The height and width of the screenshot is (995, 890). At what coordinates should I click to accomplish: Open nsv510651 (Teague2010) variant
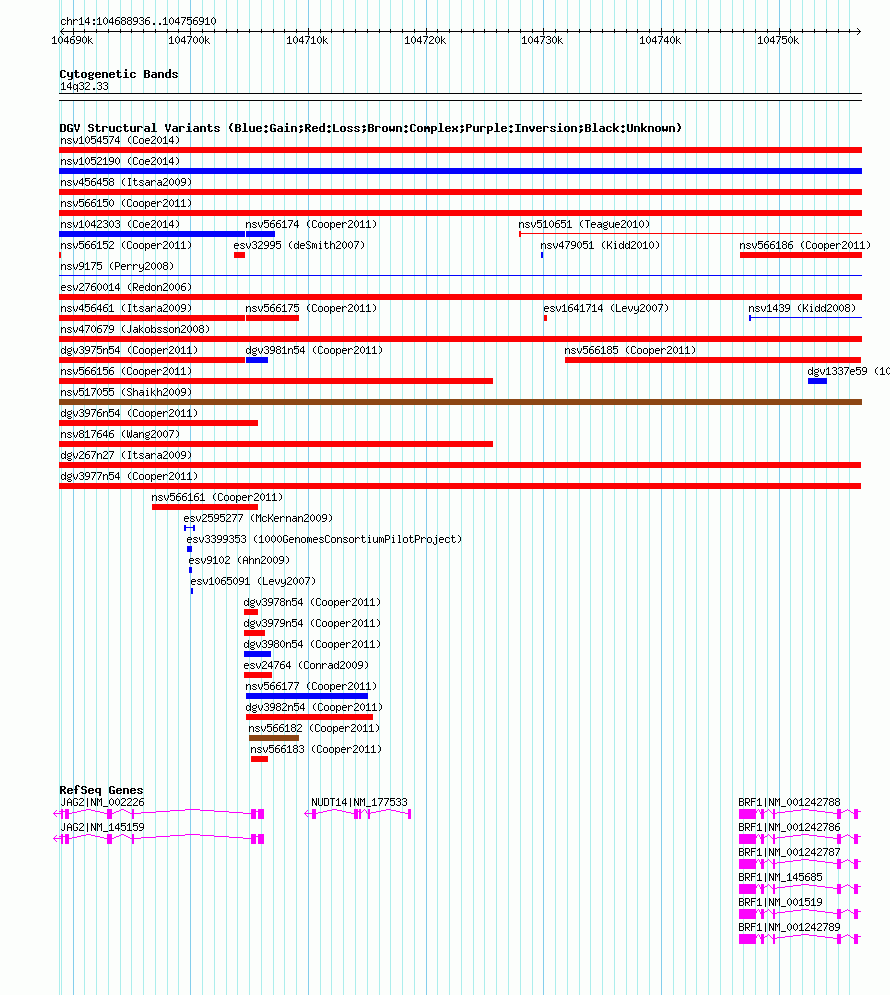coord(584,224)
